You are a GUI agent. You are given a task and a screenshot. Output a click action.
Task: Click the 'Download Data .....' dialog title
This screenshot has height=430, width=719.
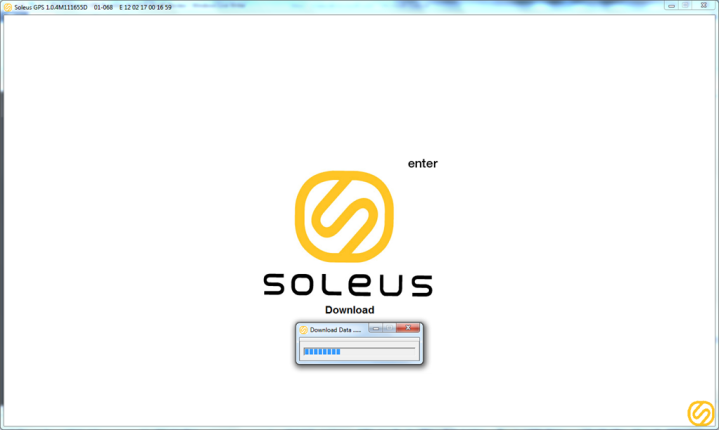coord(335,330)
